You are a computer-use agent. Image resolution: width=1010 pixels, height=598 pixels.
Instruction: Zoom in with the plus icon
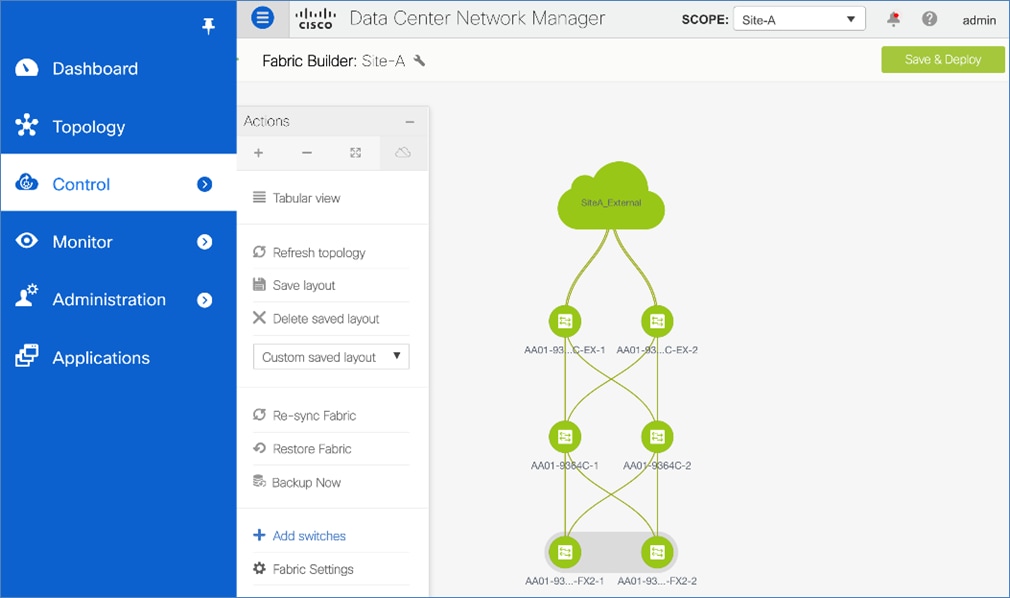(258, 153)
